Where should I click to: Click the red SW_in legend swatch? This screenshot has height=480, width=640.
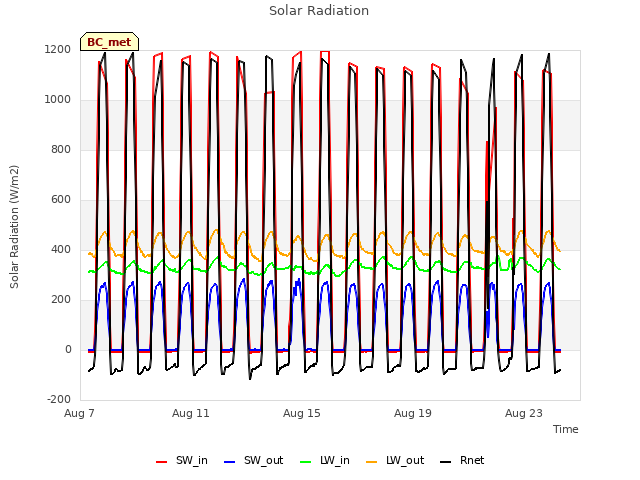click(162, 462)
